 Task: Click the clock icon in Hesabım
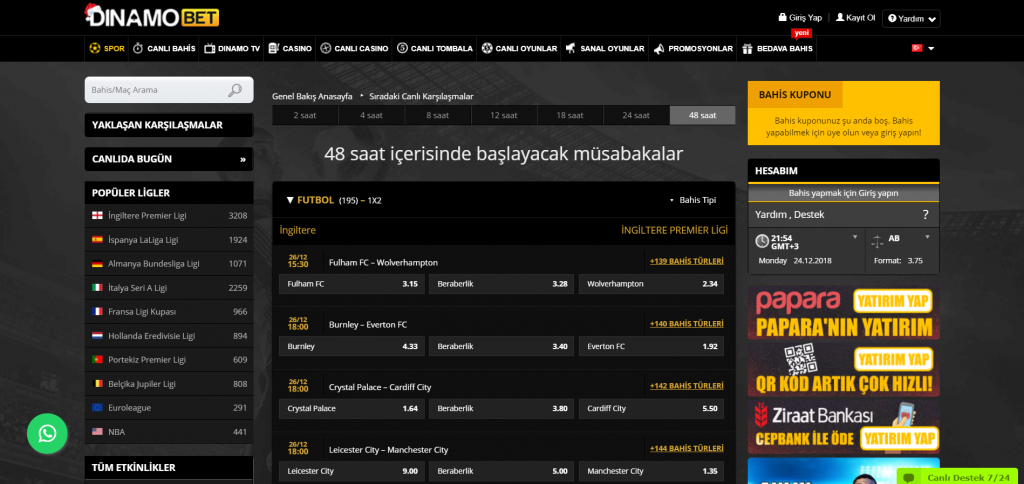pos(762,241)
